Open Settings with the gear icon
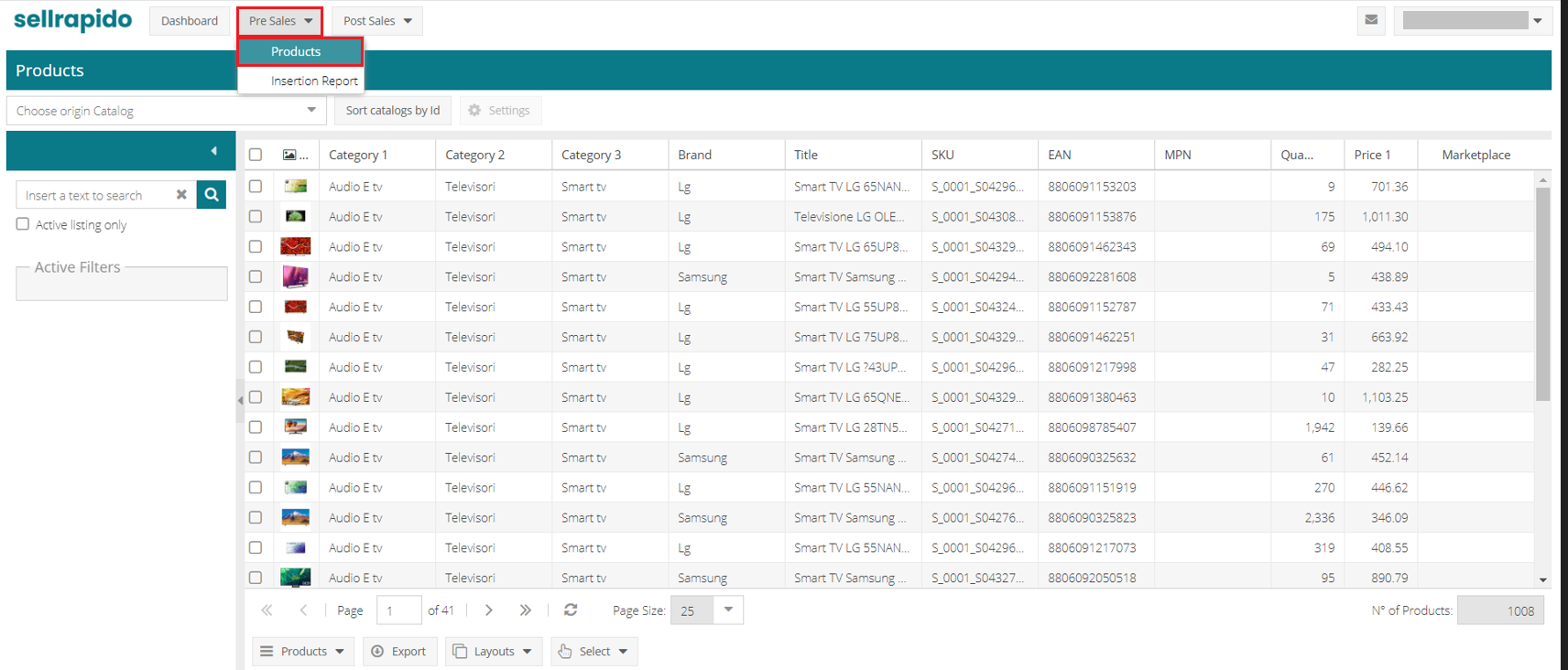The height and width of the screenshot is (670, 1568). click(500, 111)
